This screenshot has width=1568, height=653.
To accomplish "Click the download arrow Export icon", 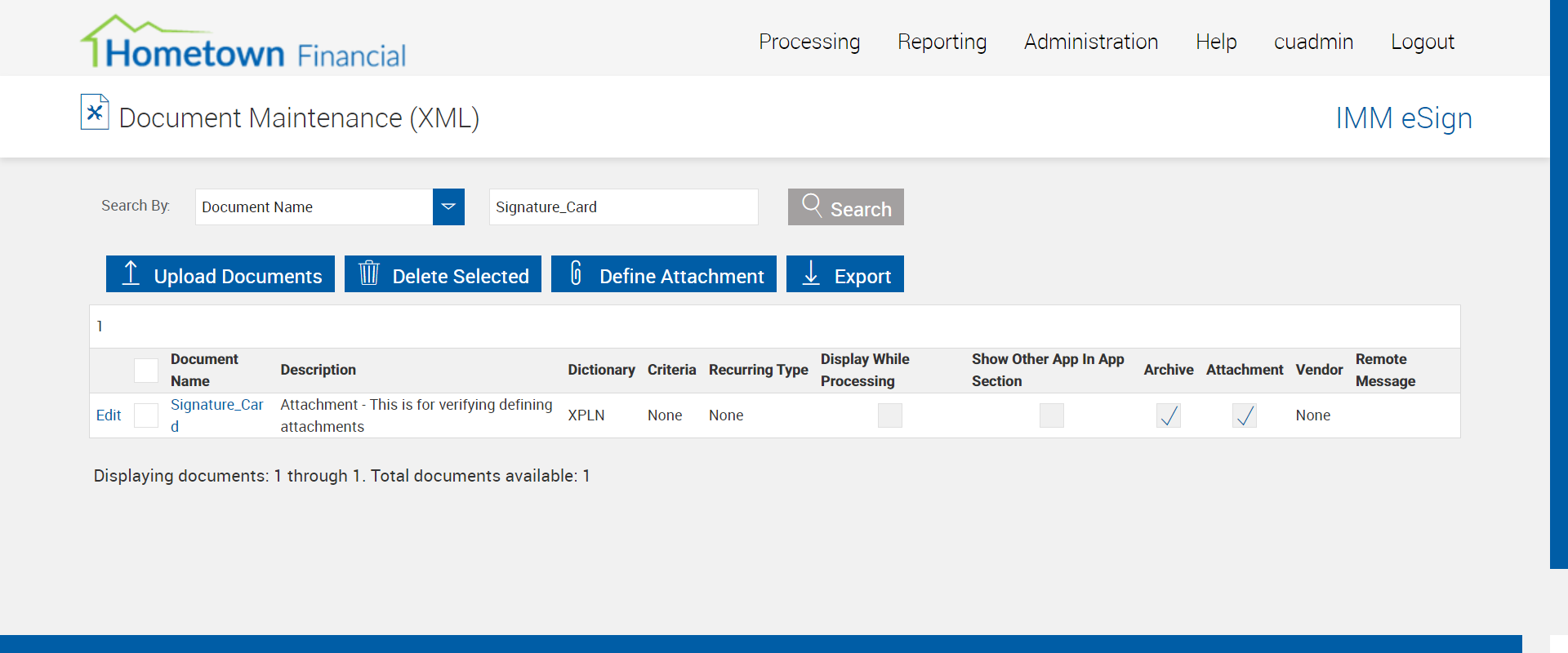I will [x=811, y=273].
